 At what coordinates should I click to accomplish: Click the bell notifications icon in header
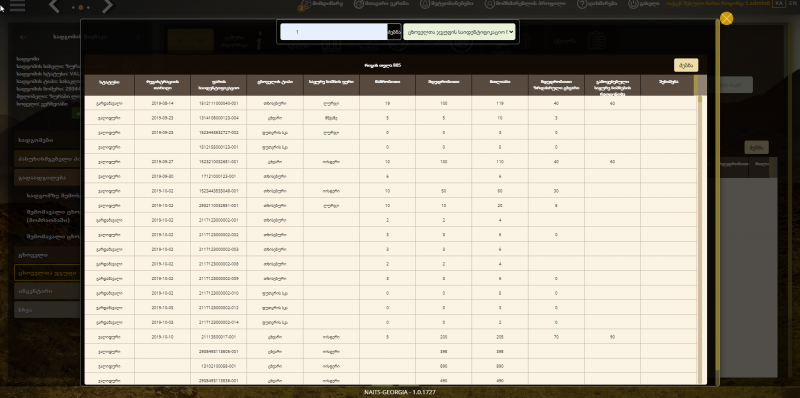pos(425,4)
